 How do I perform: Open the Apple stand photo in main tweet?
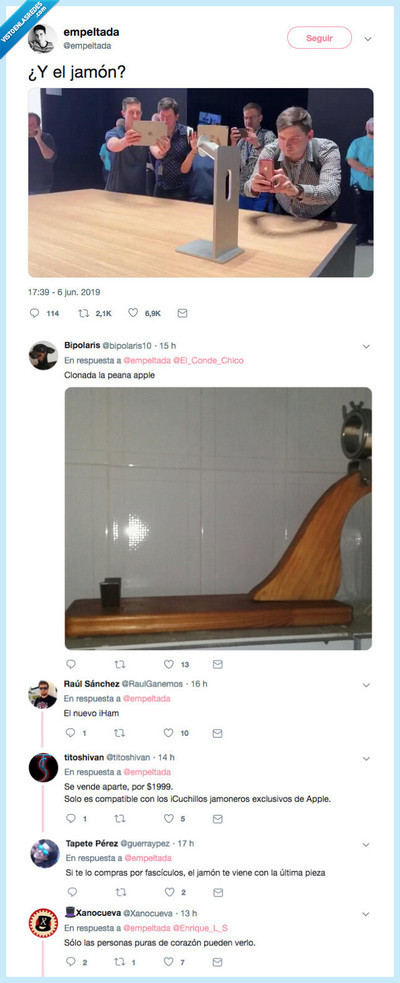(x=201, y=182)
